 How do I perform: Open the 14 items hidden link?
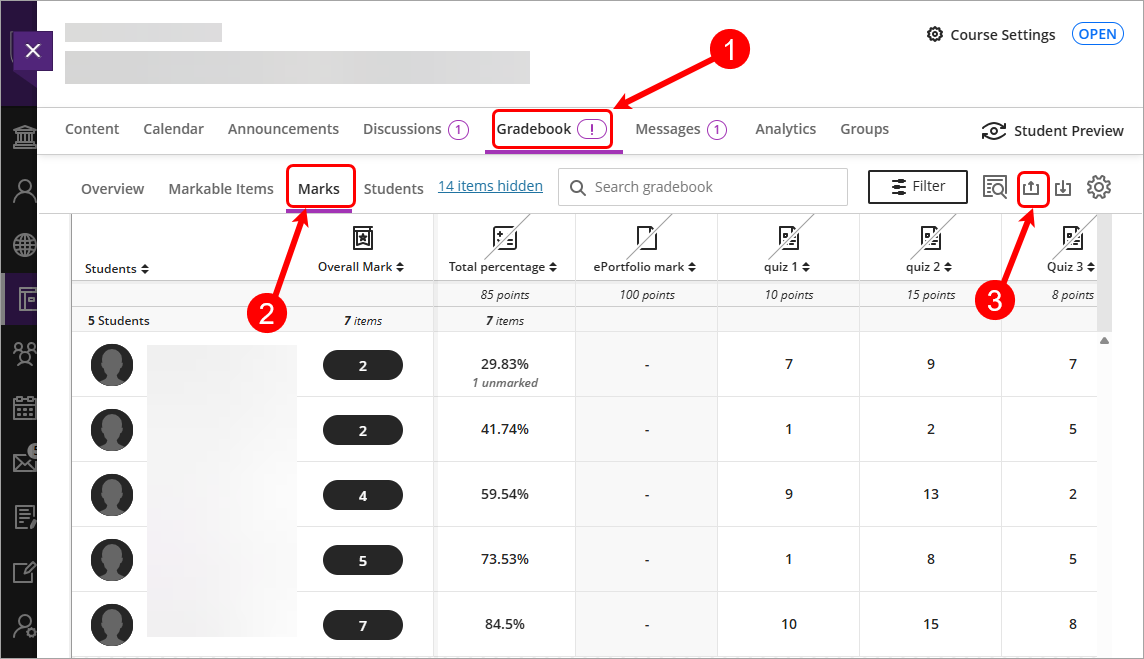point(490,186)
